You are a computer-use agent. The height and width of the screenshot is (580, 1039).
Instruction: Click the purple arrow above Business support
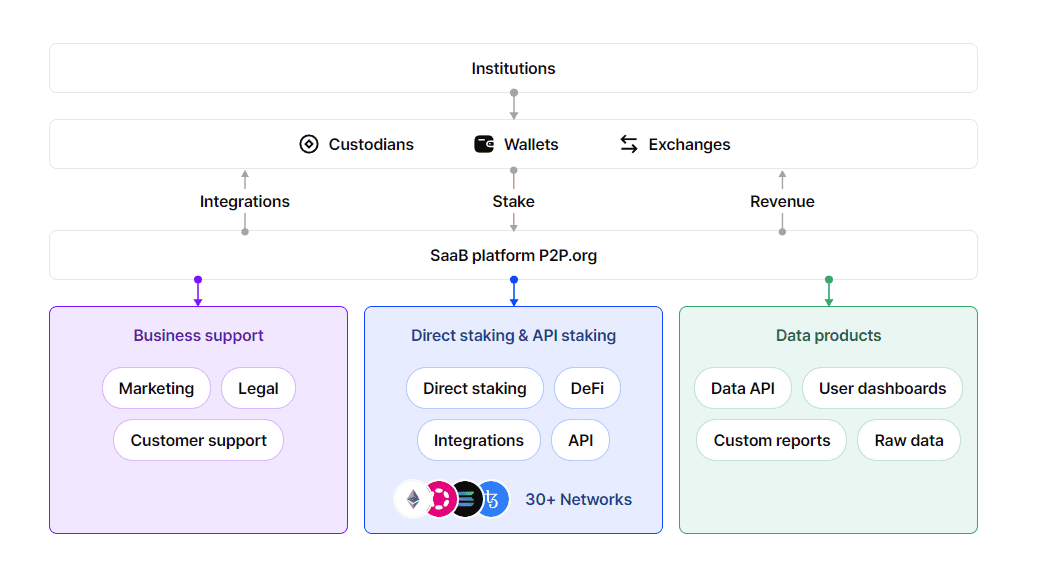tap(198, 292)
